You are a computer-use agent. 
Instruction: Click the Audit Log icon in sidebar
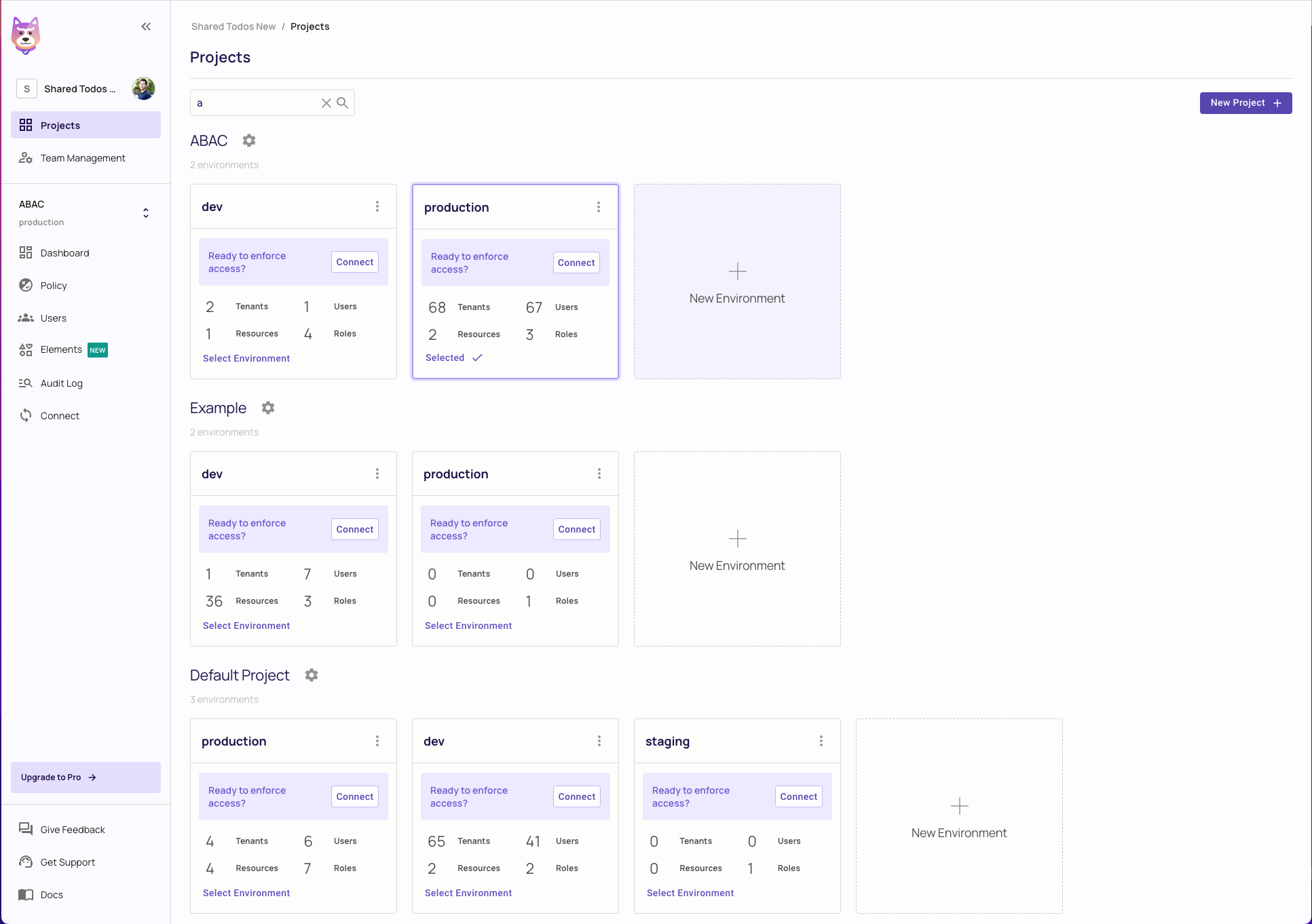[27, 383]
